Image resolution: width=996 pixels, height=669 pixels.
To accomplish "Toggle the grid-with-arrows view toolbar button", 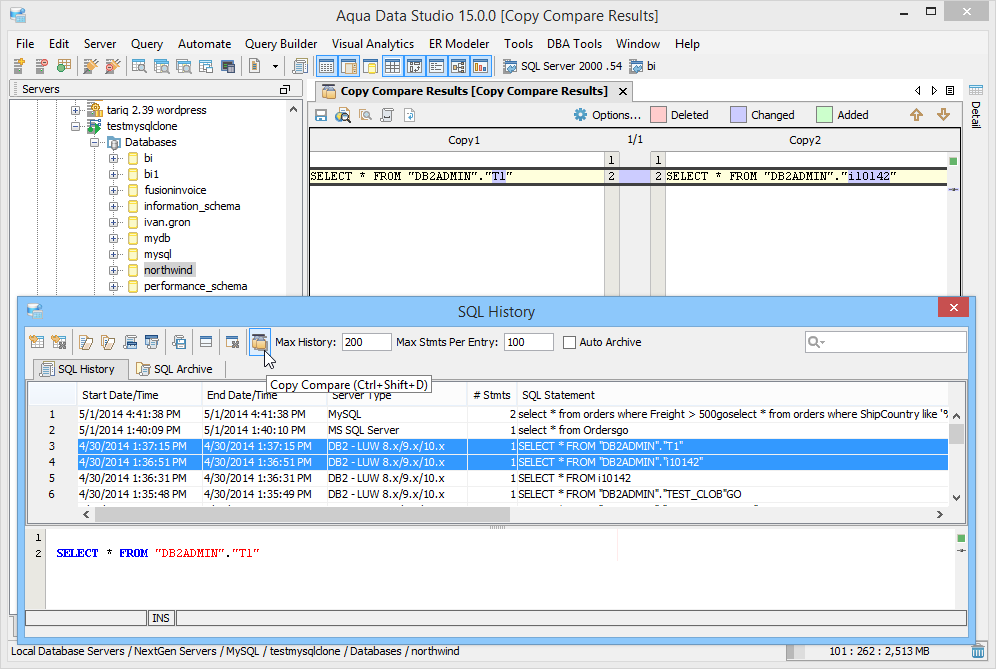I will (415, 66).
